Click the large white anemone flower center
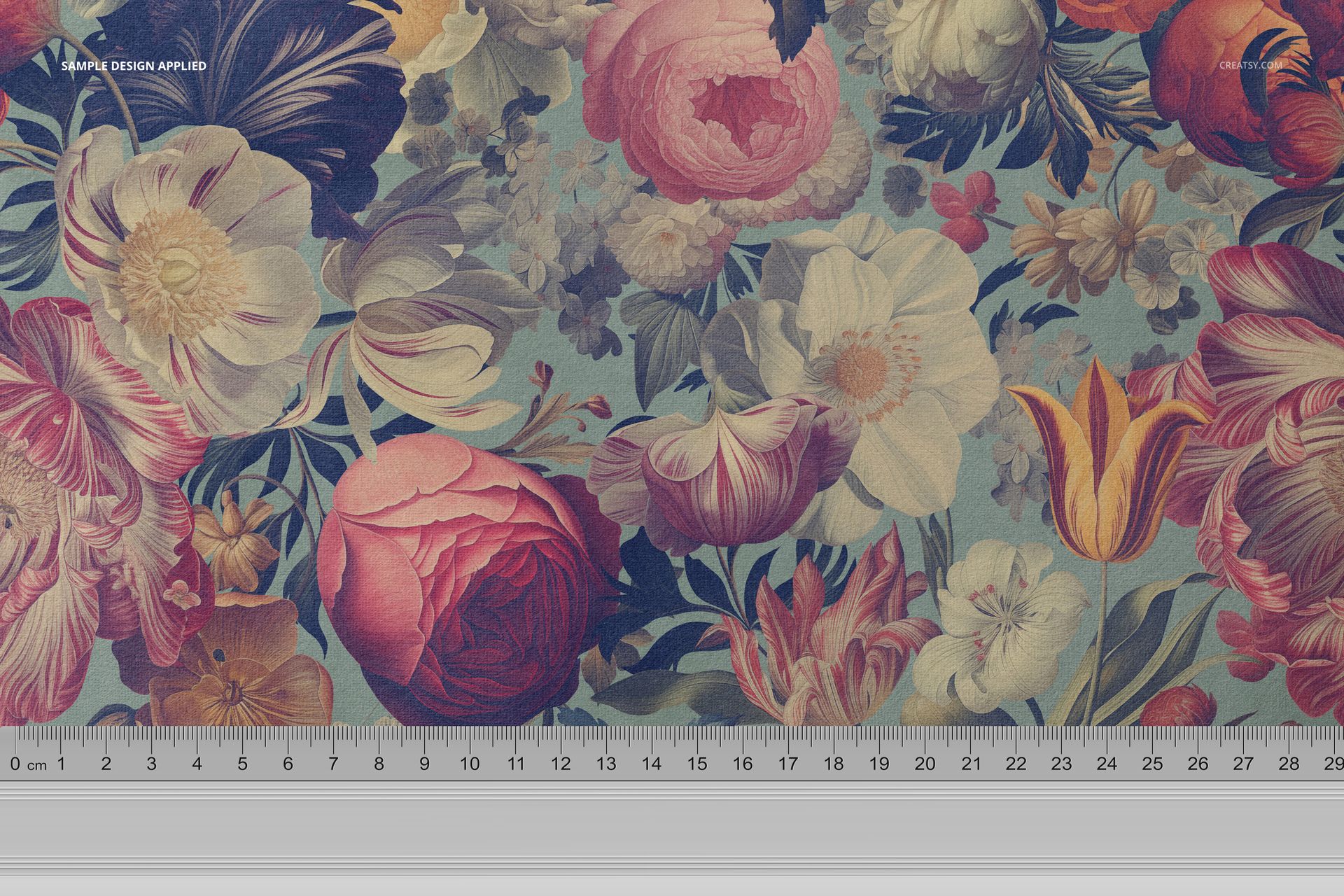1344x896 pixels. point(868,371)
